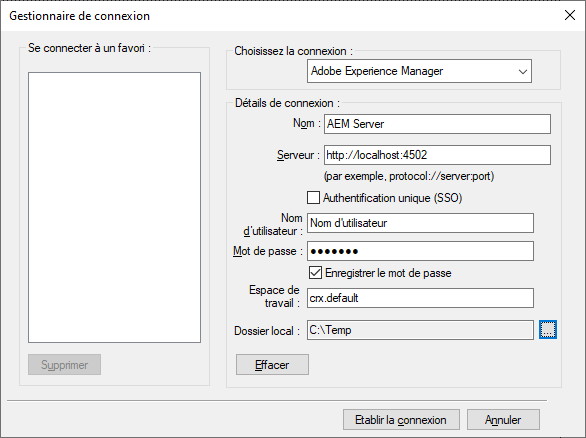The width and height of the screenshot is (586, 438).
Task: Click the Dossier local field C:\Temp
Action: pos(420,330)
